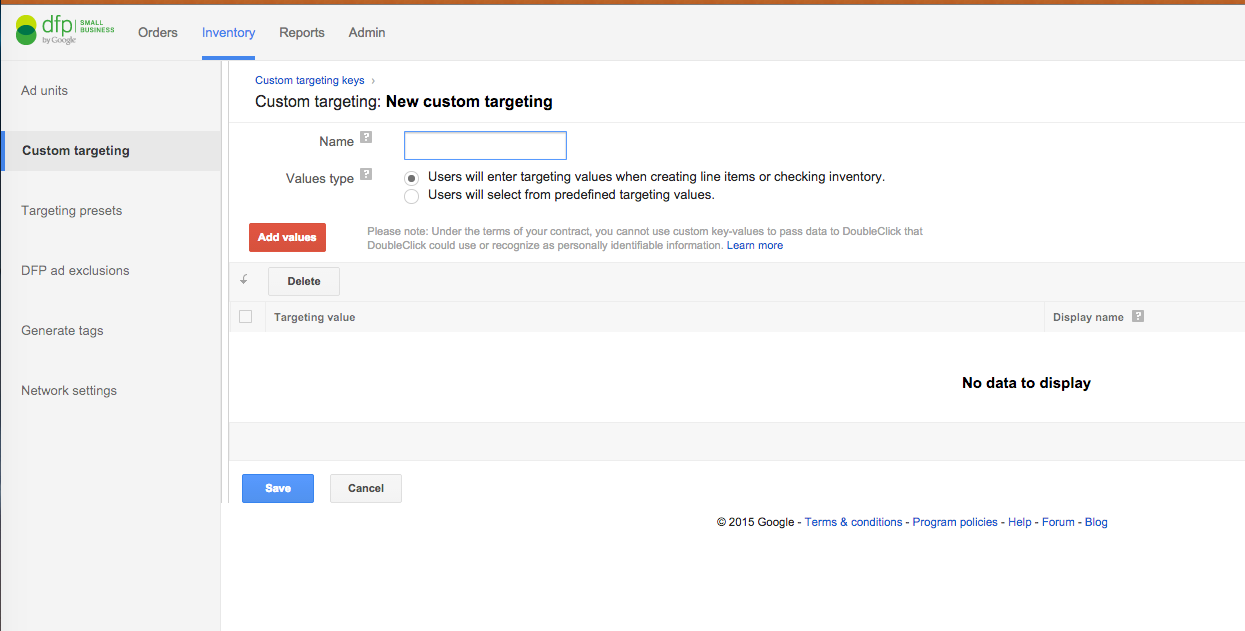Click the arrow icon left of Delete
The image size is (1245, 631).
(x=244, y=280)
